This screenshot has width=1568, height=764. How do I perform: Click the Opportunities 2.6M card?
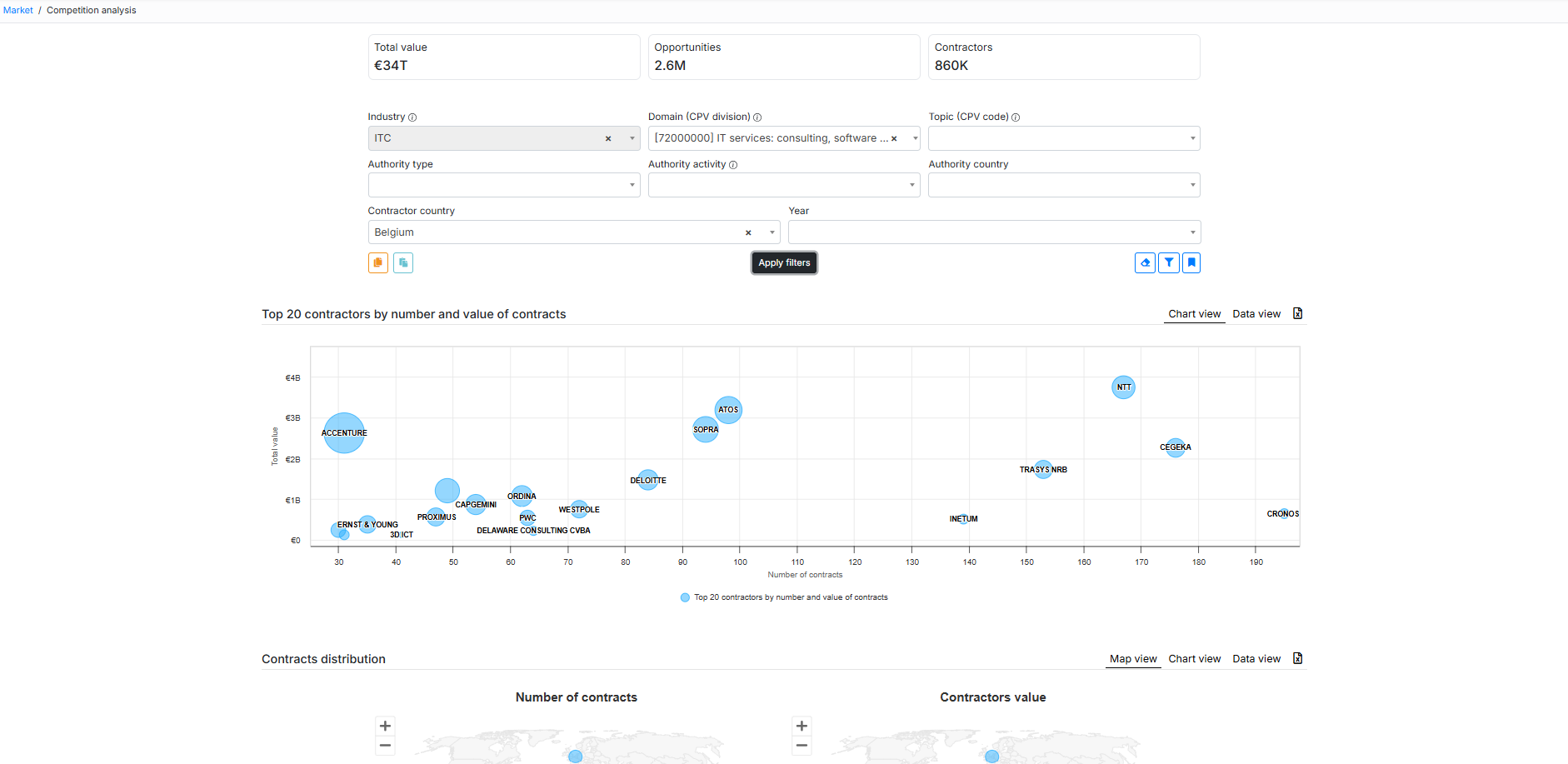pos(784,57)
